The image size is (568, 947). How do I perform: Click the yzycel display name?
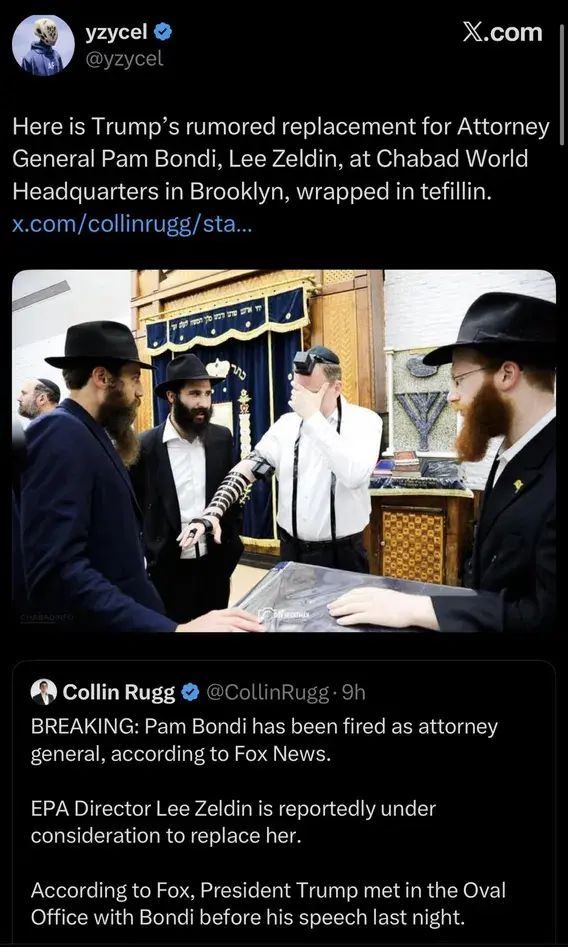click(x=116, y=33)
